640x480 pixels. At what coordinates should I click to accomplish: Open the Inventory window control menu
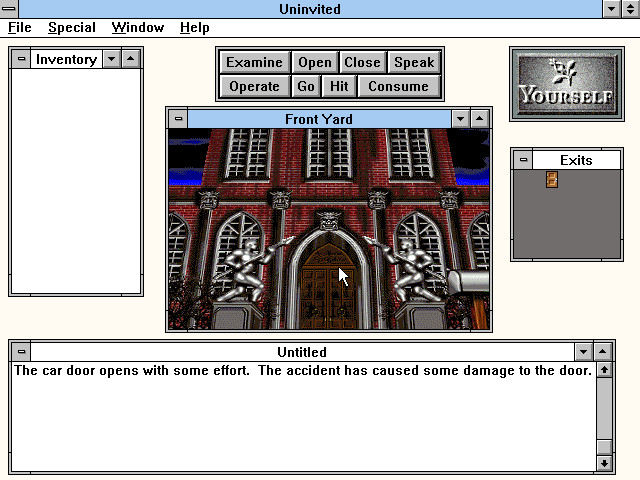coord(21,59)
